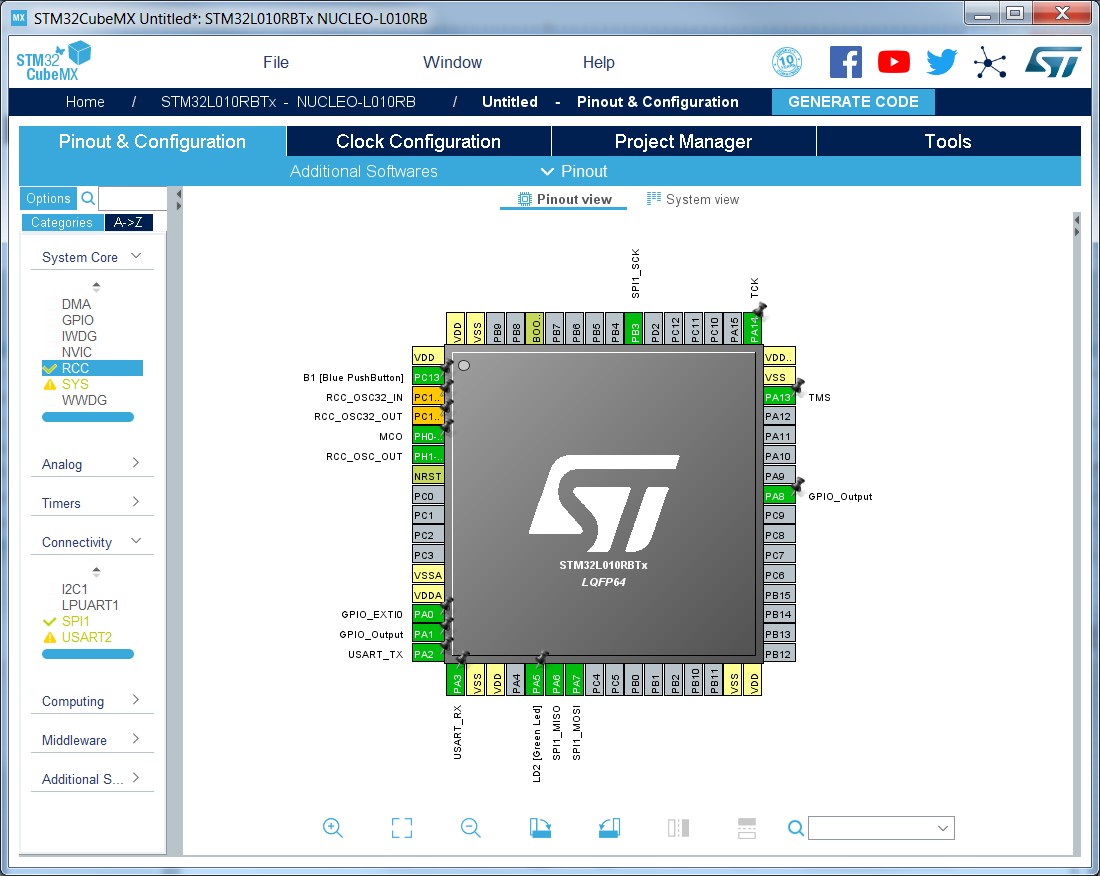Select pin PB3 SPI1_SCK

click(x=635, y=328)
